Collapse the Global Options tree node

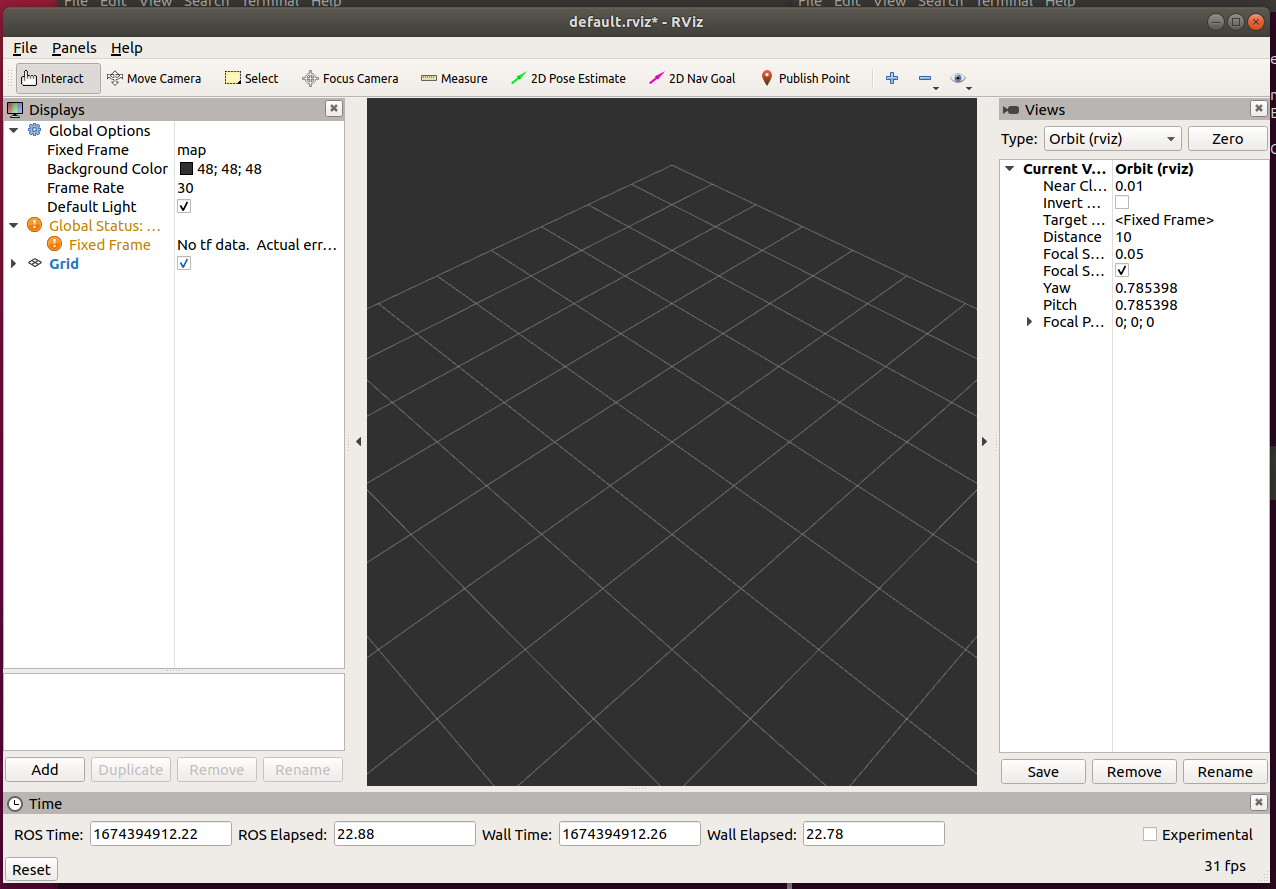coord(14,130)
